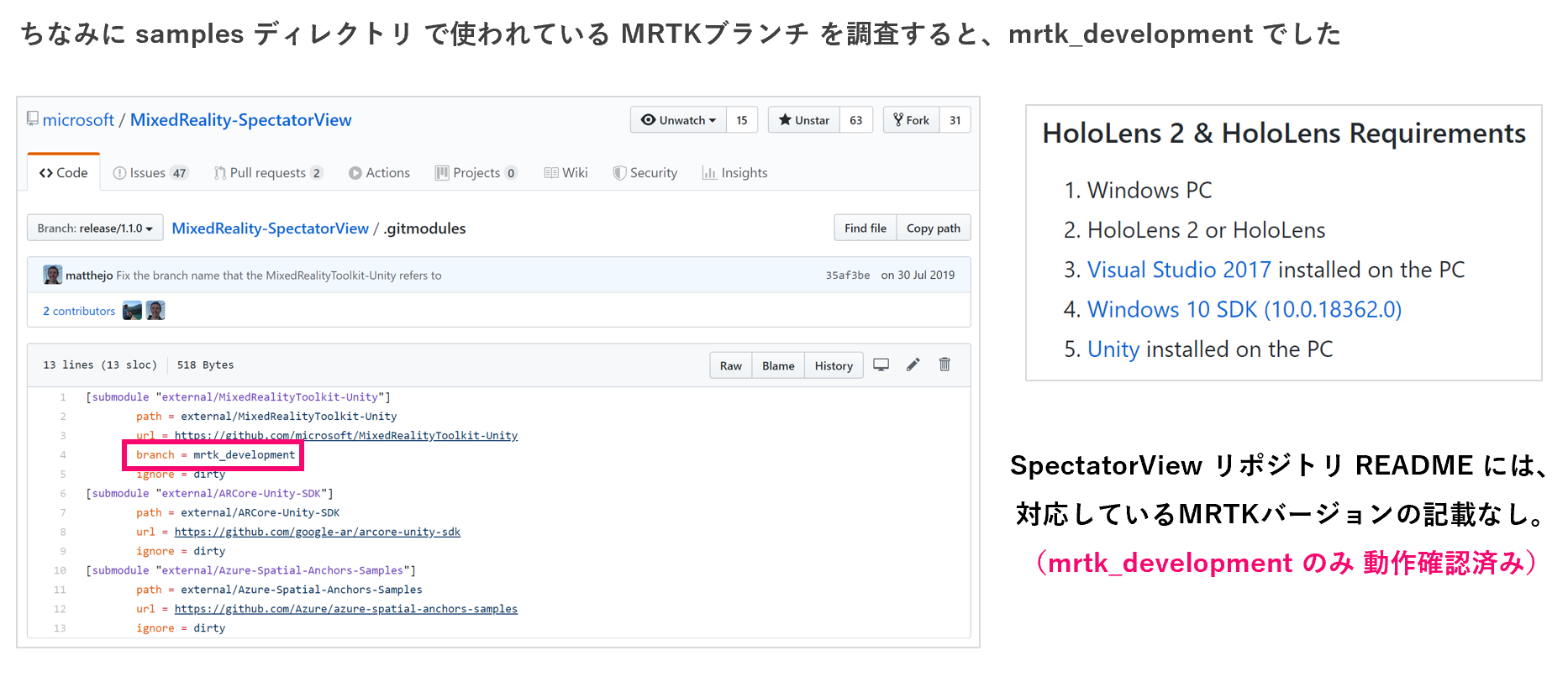The width and height of the screenshot is (1568, 682).
Task: Open the watchers count 15
Action: pos(742,120)
